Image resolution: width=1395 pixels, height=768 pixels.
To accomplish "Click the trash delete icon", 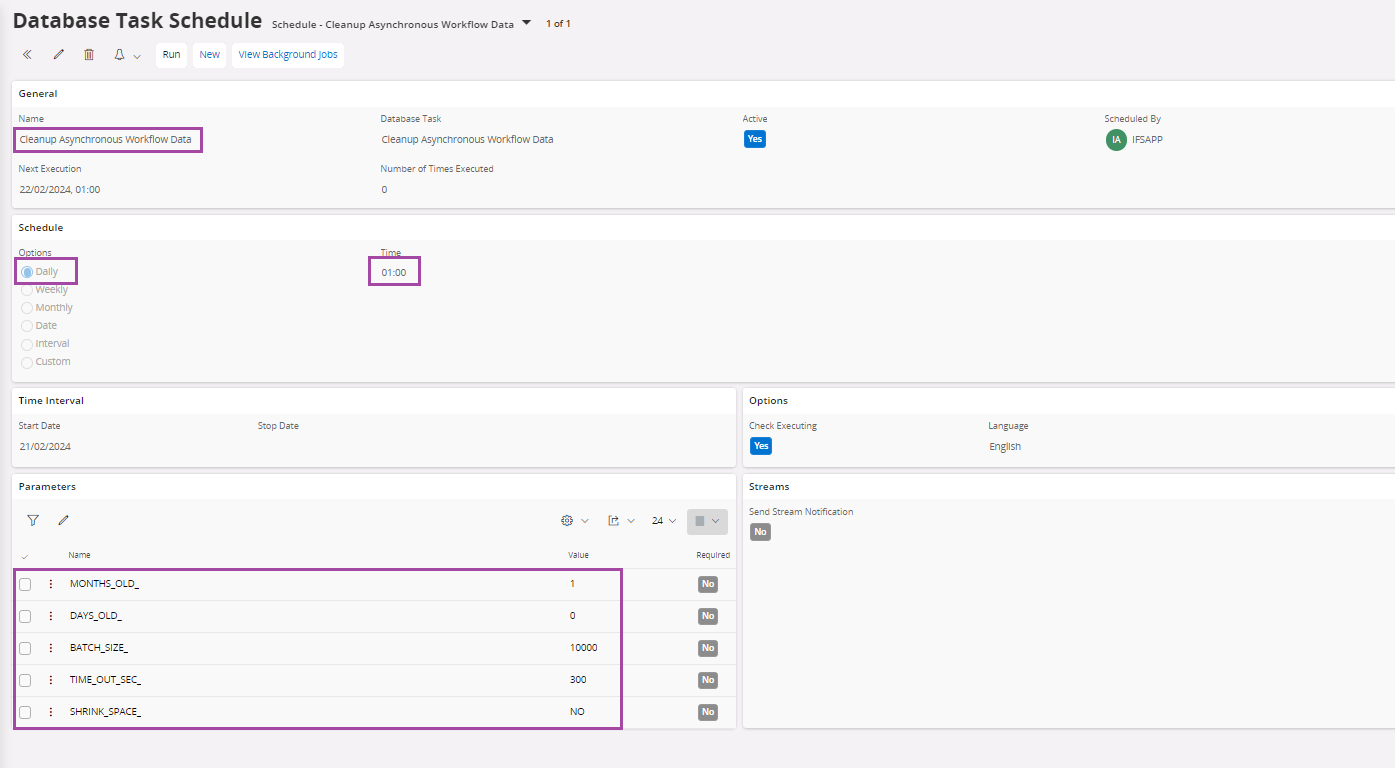I will [x=89, y=55].
